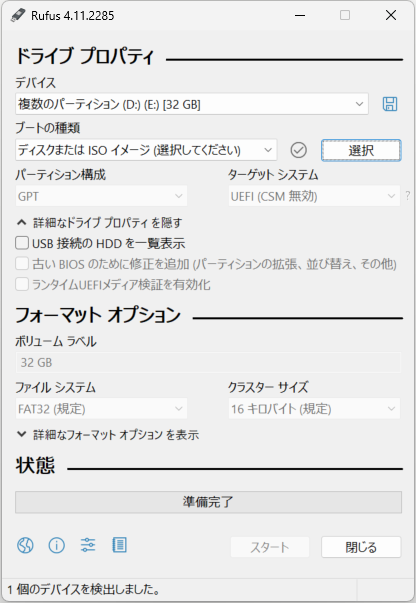Click the checkmark hash verification icon
This screenshot has width=416, height=603.
[298, 150]
